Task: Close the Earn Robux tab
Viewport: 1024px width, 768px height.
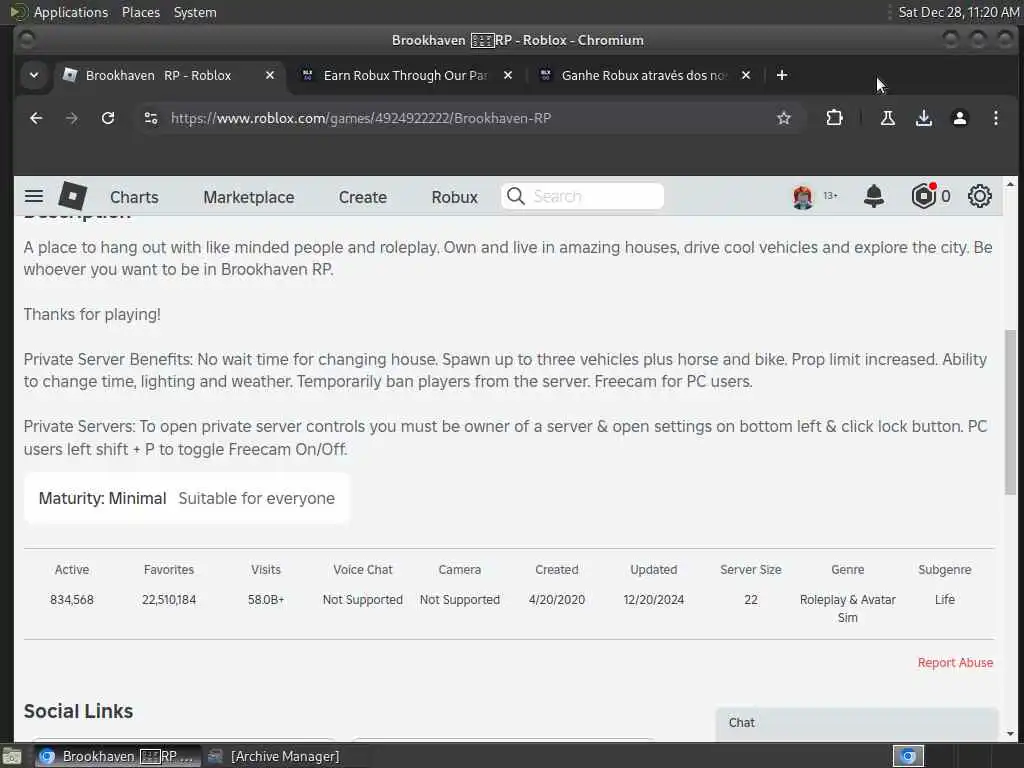Action: pos(507,75)
